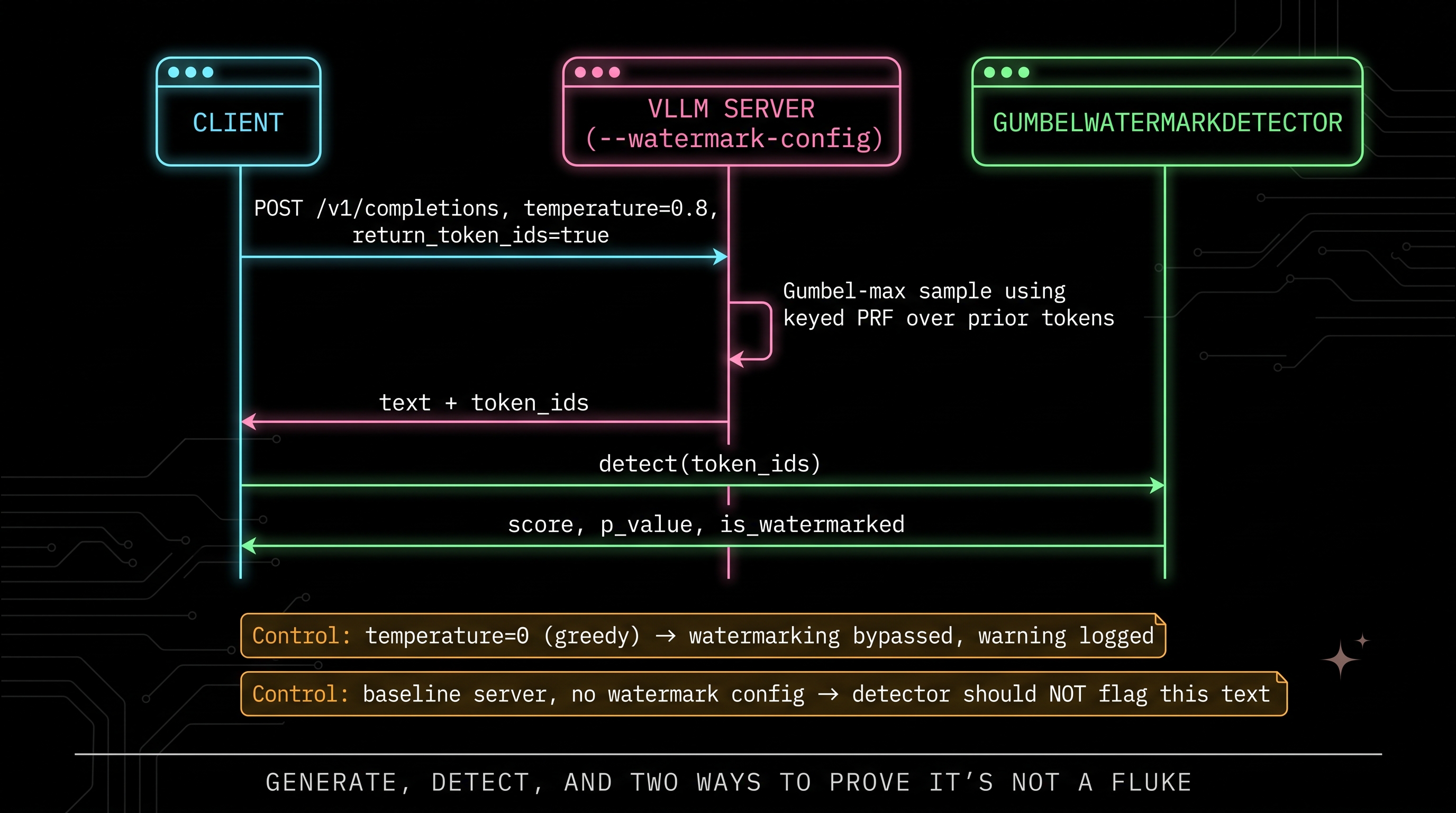The height and width of the screenshot is (813, 1456).
Task: Select the (--watermark-config) subtitle
Action: (x=734, y=139)
